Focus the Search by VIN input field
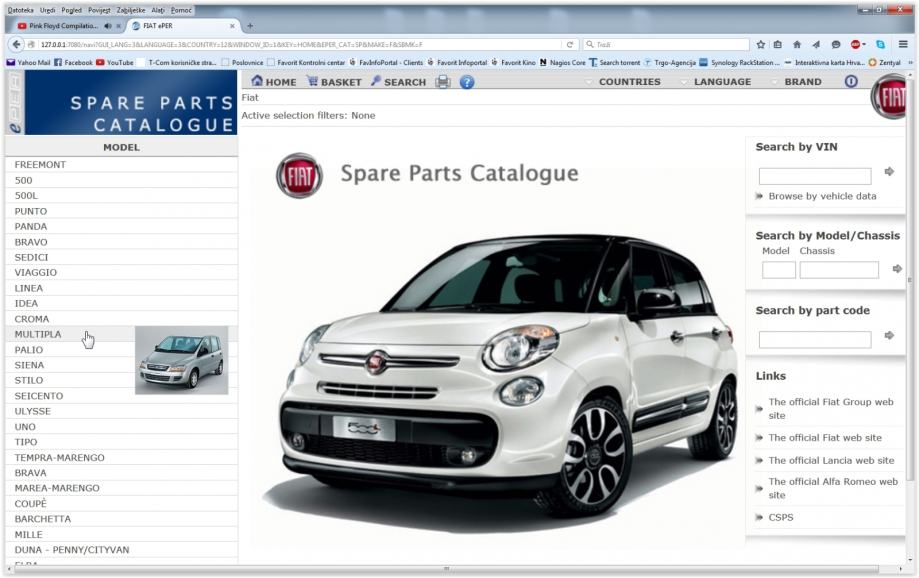 pos(815,176)
